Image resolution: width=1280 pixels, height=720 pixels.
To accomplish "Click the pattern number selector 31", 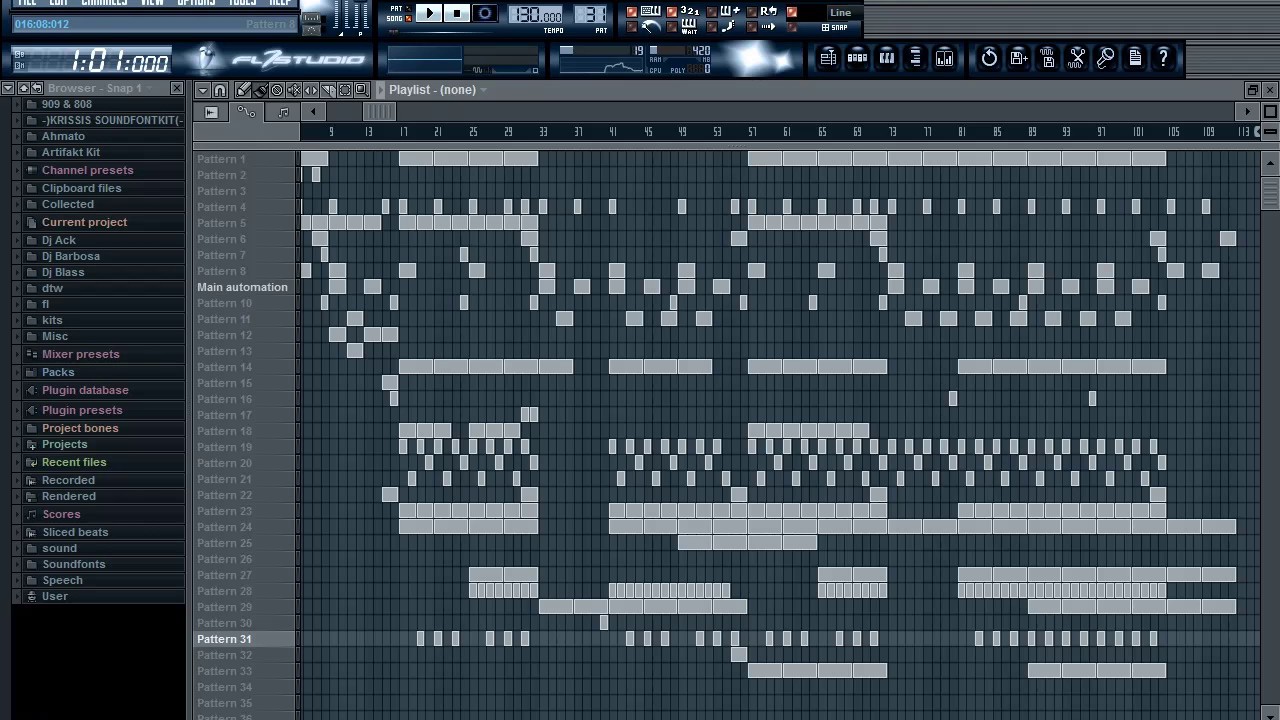I will (590, 15).
